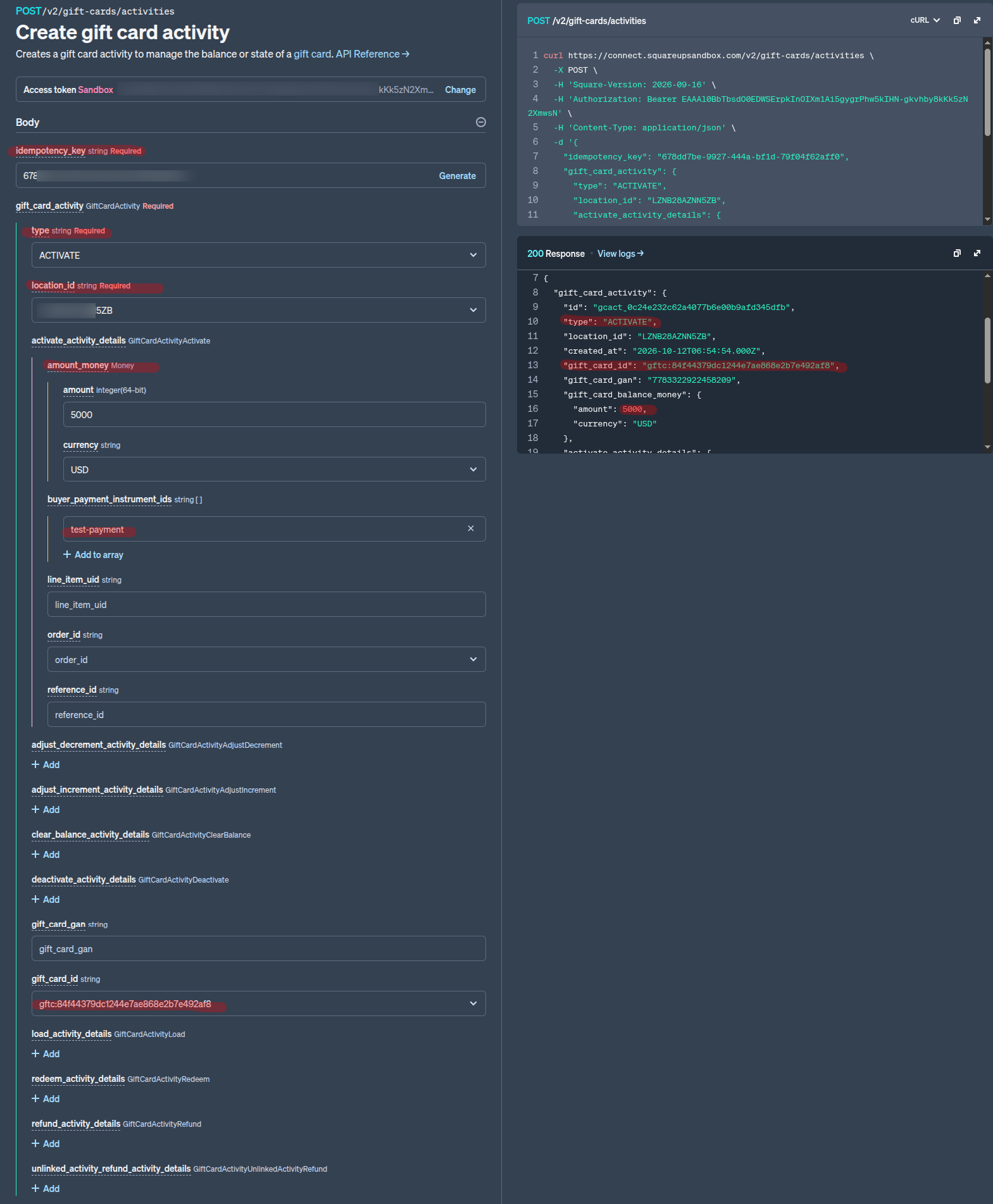This screenshot has width=993, height=1204.
Task: Expand the request code panel to fullscreen
Action: coord(977,20)
